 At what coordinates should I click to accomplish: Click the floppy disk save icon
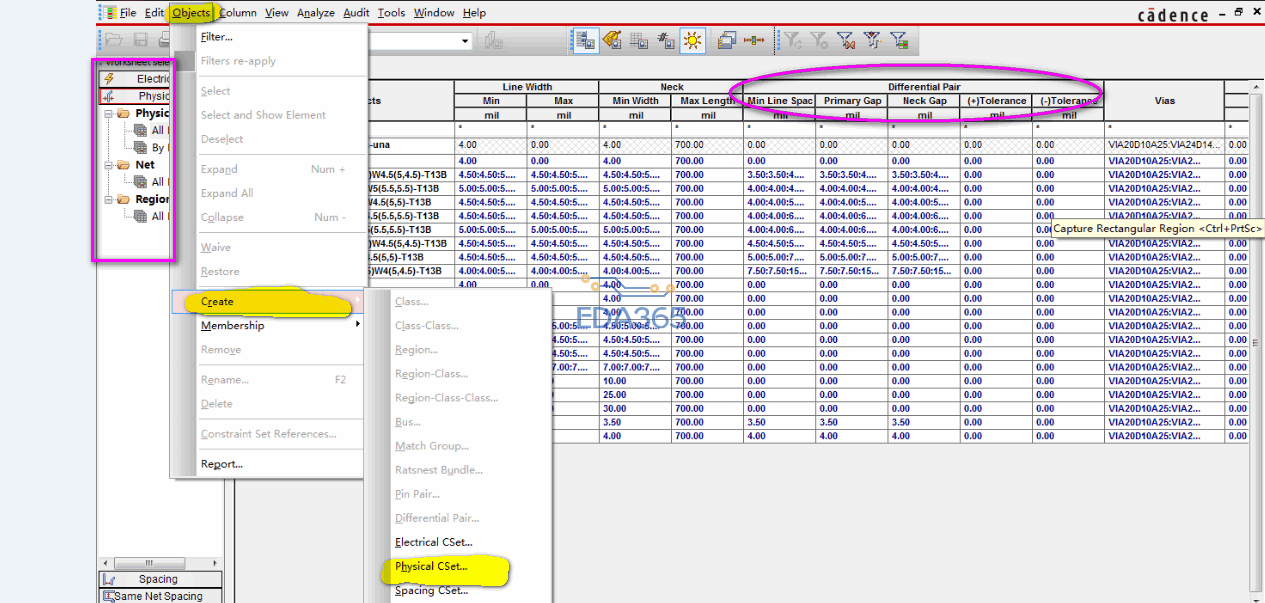(x=140, y=40)
